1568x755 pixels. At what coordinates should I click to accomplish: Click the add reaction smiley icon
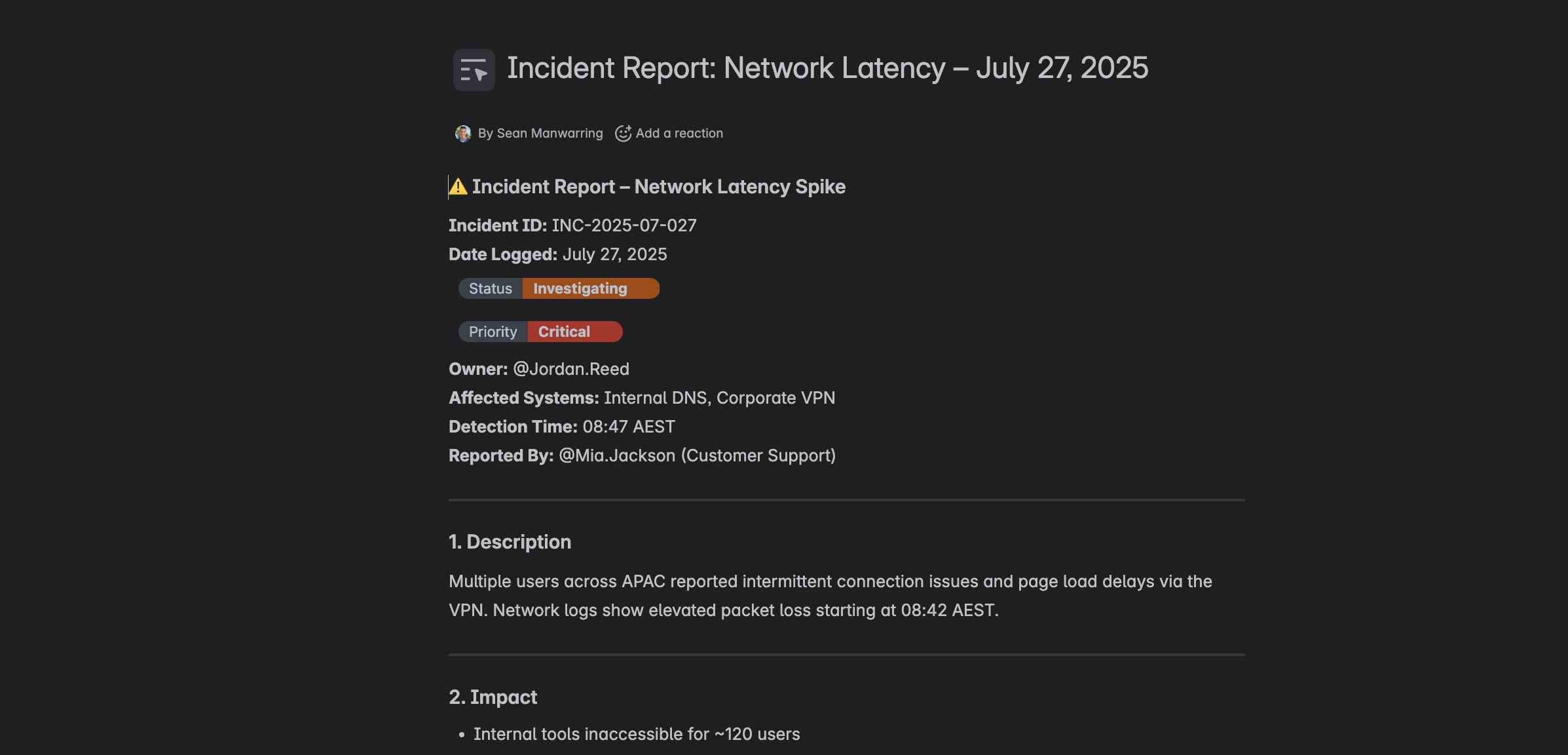pos(623,134)
